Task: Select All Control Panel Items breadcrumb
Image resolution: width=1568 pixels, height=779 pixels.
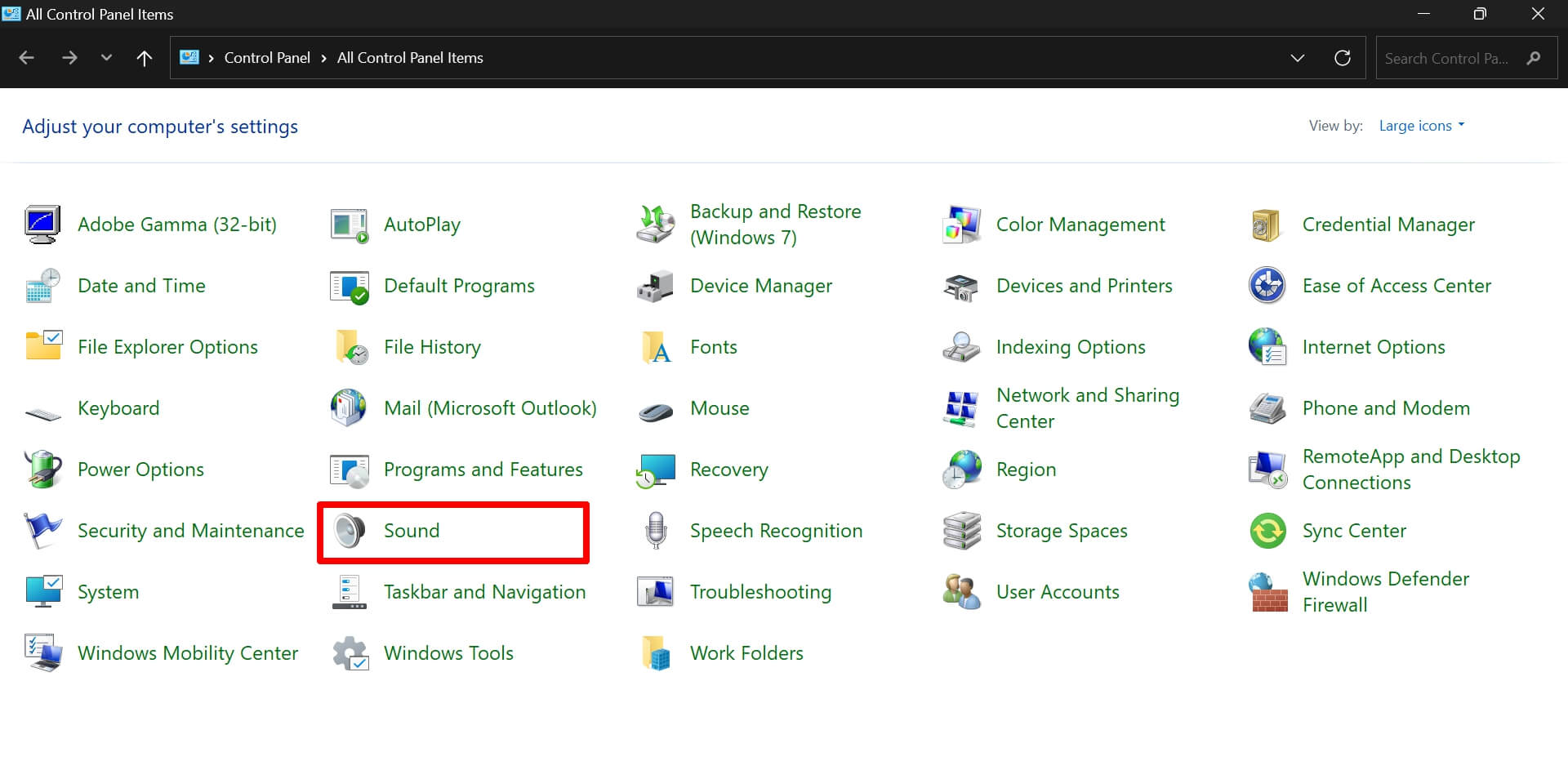Action: (410, 58)
